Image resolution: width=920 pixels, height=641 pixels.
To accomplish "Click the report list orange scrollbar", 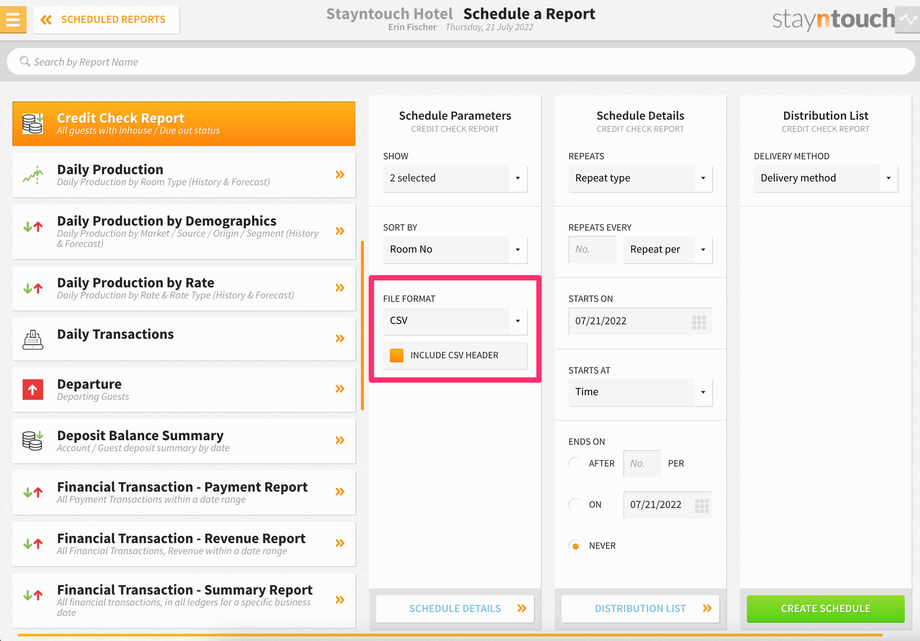I will [x=362, y=325].
